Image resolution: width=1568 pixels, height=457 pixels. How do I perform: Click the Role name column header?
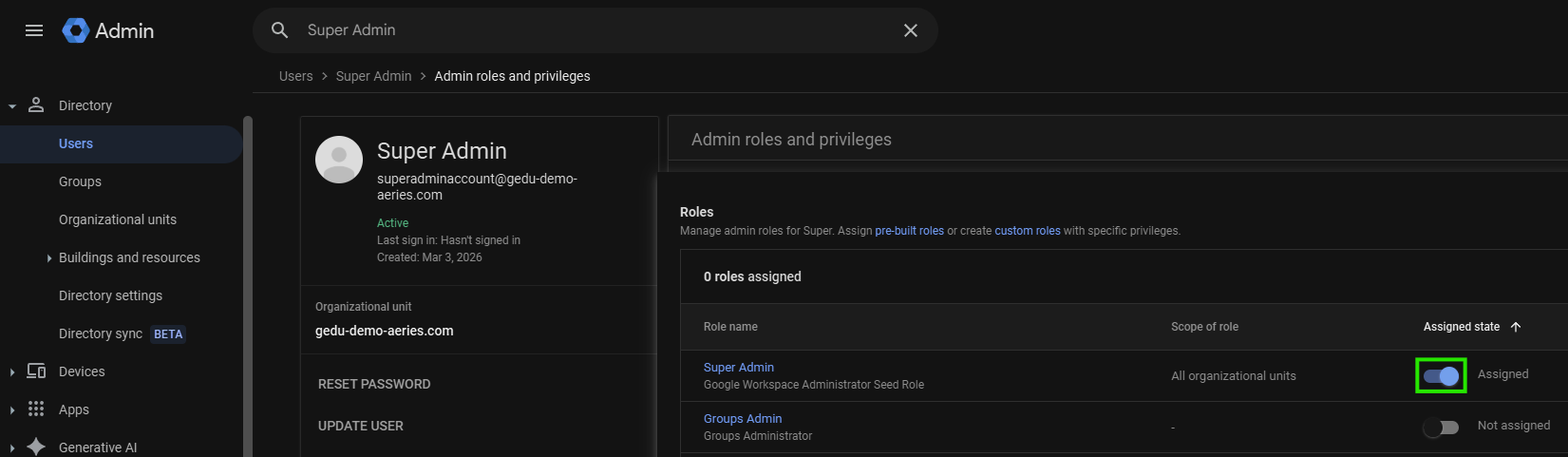(730, 327)
